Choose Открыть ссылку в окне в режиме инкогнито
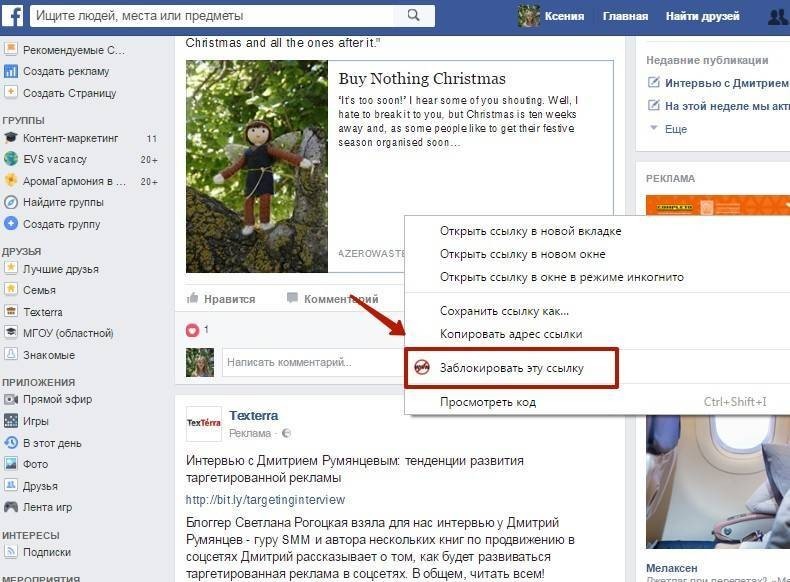The height and width of the screenshot is (582, 790). coord(562,277)
